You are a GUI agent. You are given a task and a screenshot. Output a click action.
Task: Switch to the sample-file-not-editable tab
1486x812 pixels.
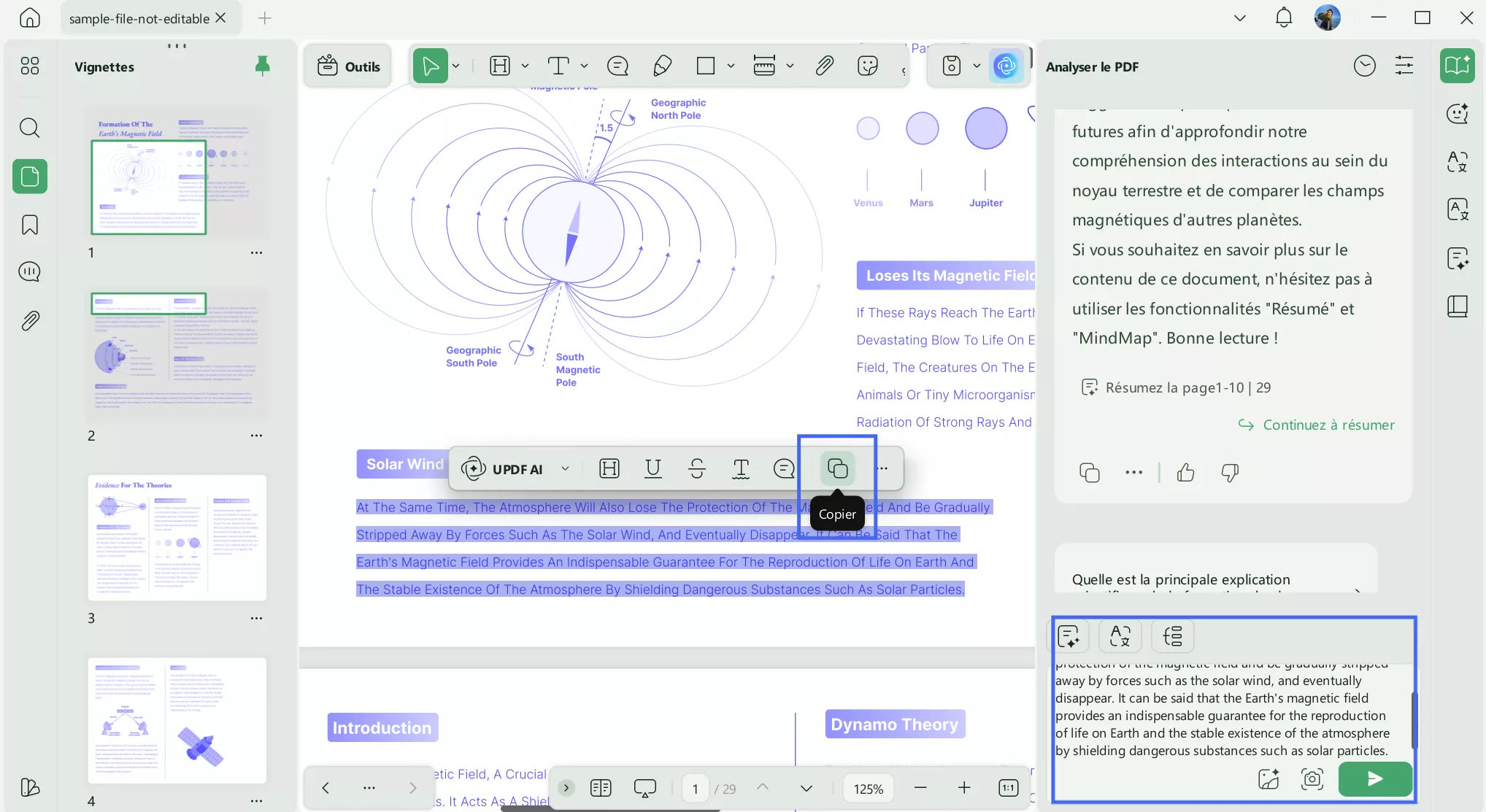tap(139, 18)
